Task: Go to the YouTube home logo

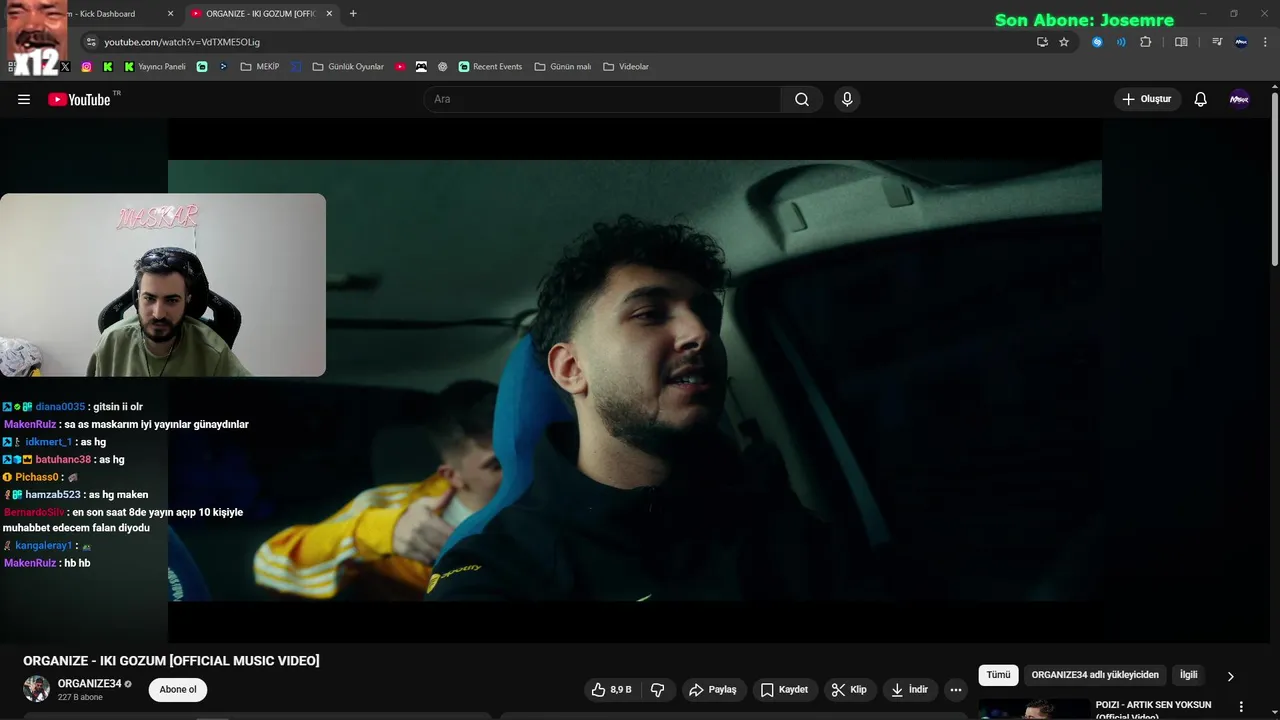Action: click(x=79, y=99)
